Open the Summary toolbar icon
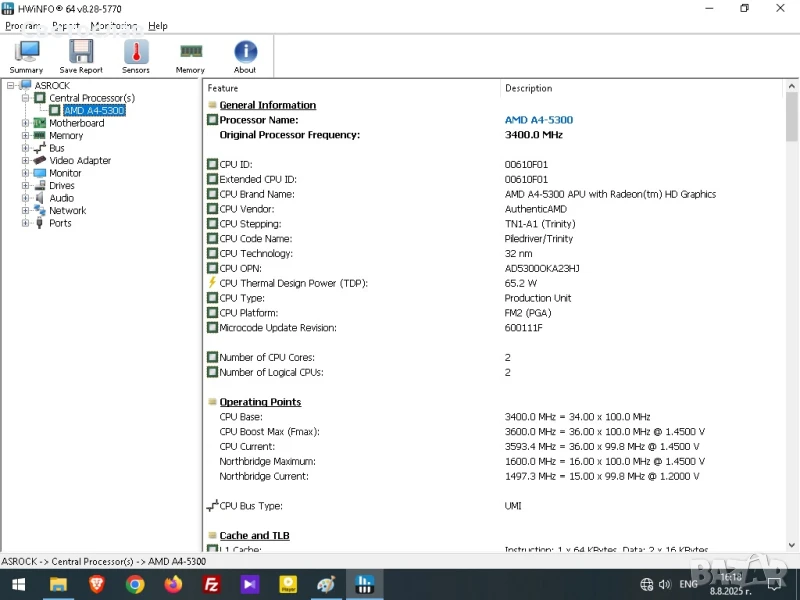 (26, 55)
